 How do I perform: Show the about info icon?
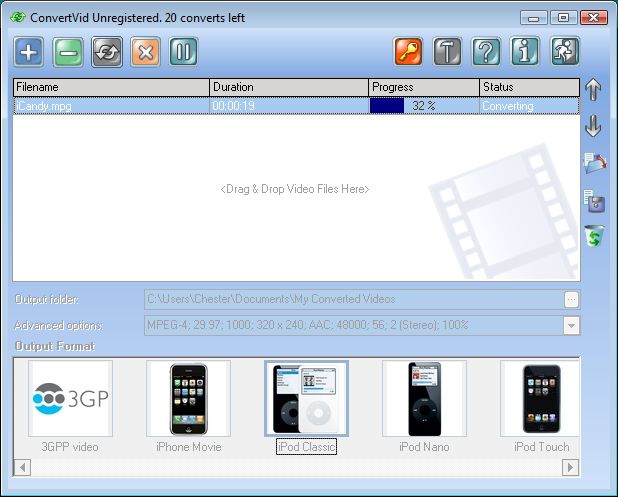[x=525, y=52]
